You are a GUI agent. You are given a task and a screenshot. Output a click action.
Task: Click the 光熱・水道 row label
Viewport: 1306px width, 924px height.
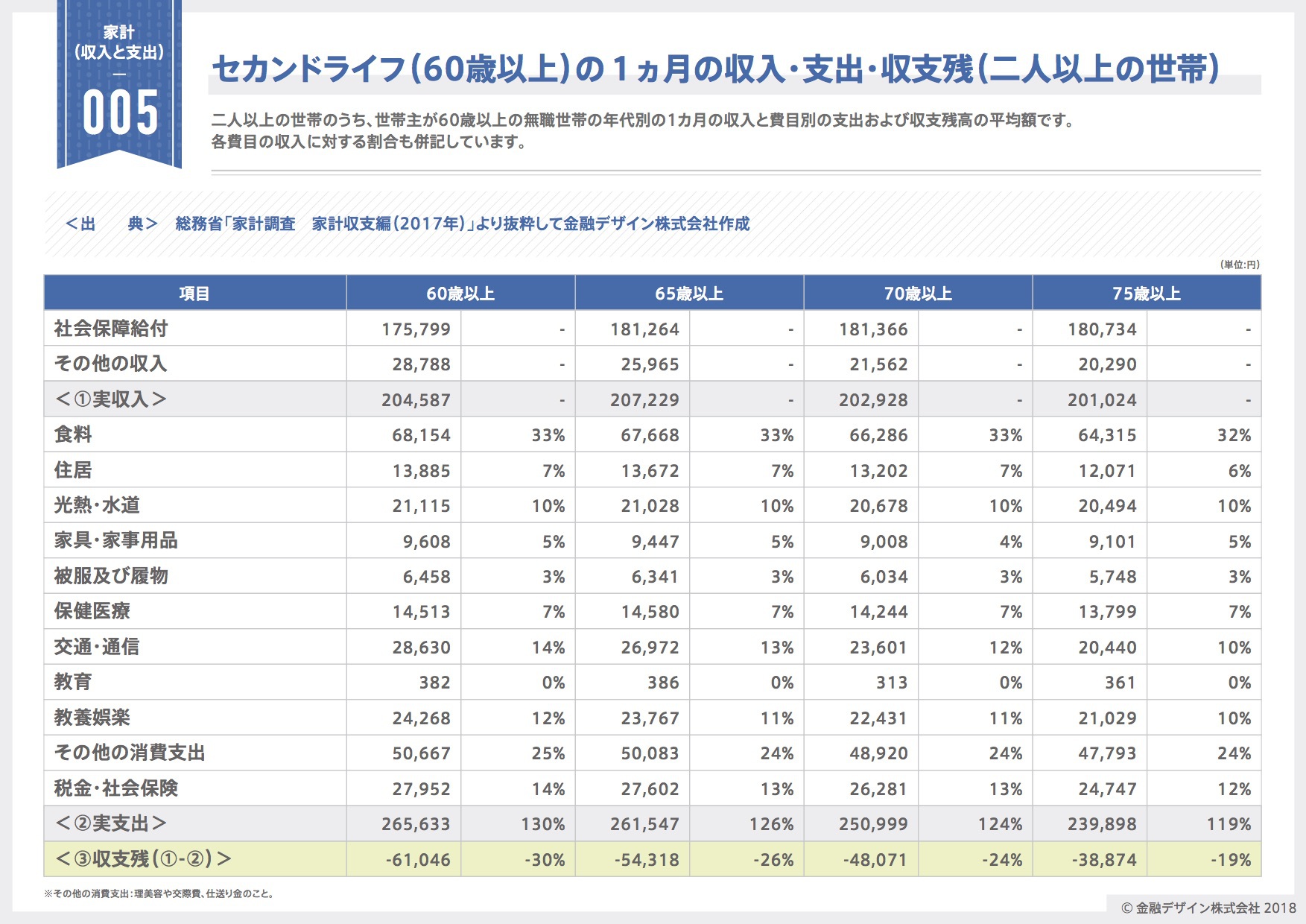click(x=97, y=505)
